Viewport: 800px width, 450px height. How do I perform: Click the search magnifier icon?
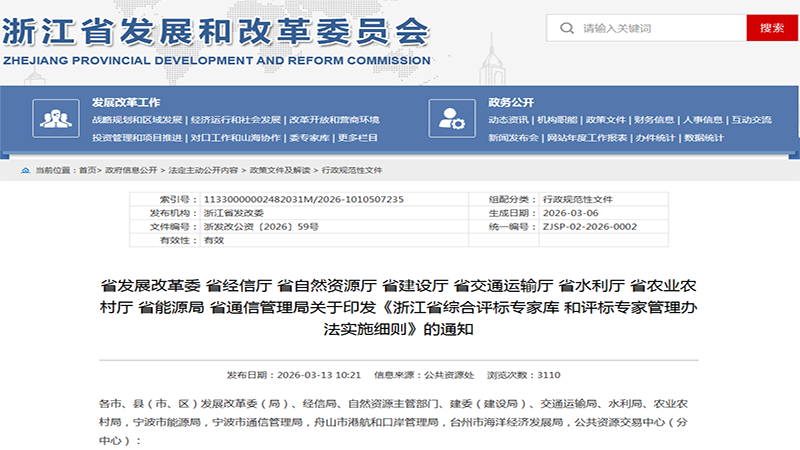tap(566, 28)
